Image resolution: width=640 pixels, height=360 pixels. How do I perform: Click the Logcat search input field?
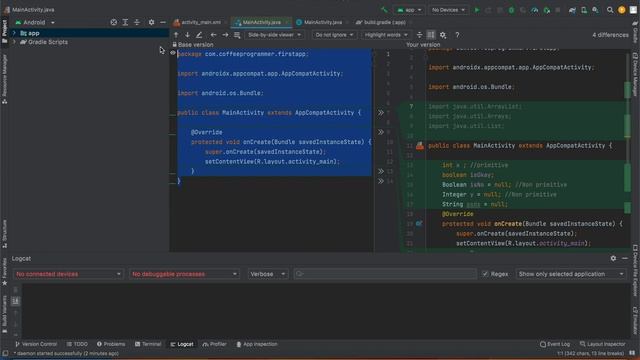click(385, 274)
